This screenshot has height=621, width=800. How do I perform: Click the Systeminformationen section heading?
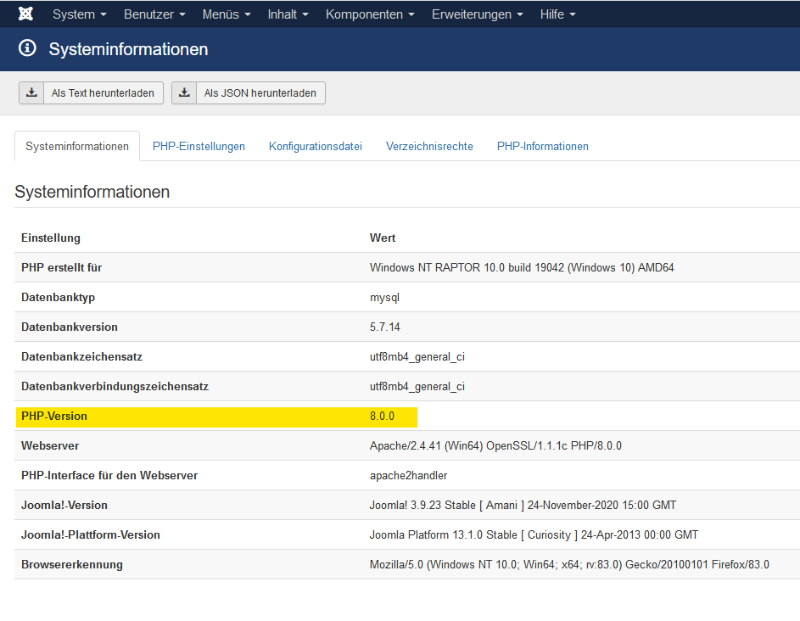click(x=92, y=192)
